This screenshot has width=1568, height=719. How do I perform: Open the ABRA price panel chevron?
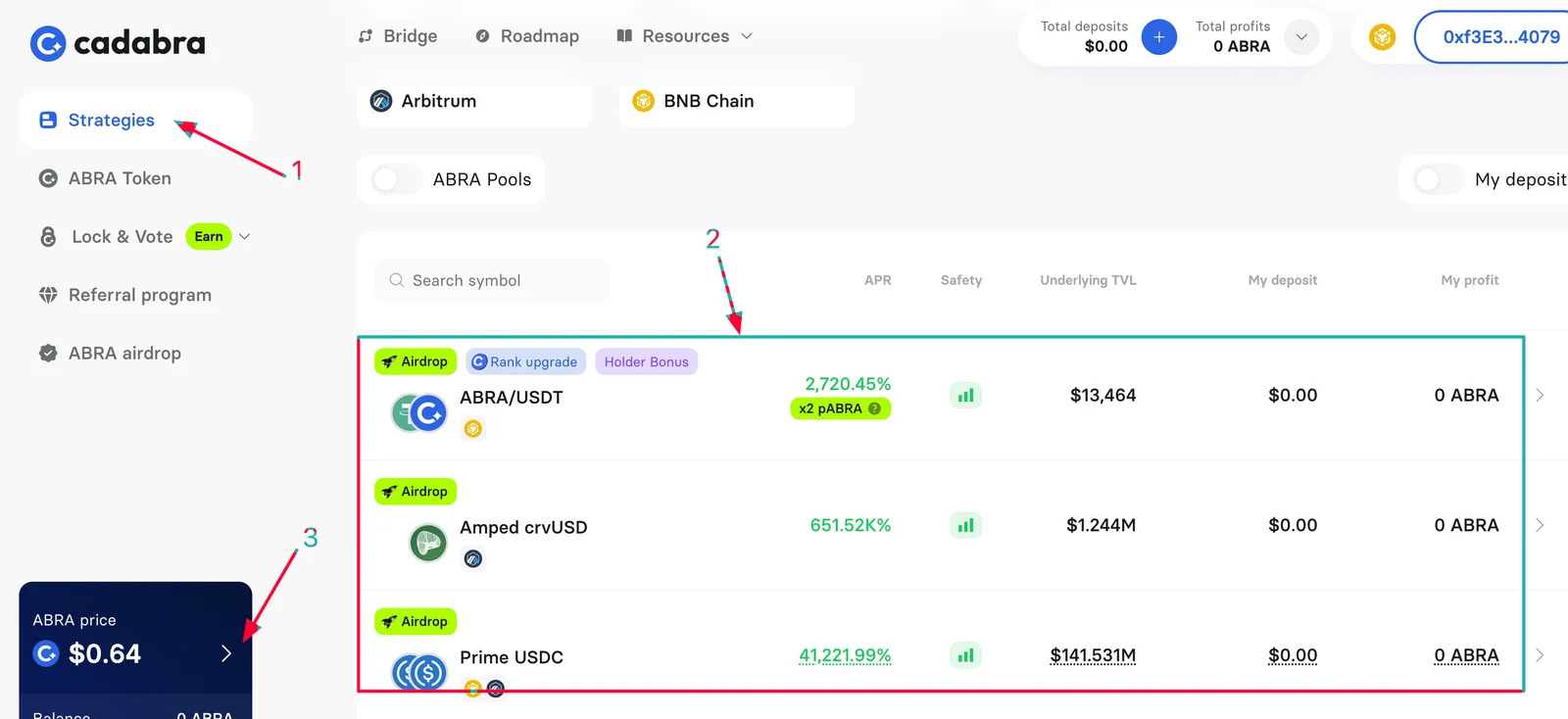click(226, 653)
